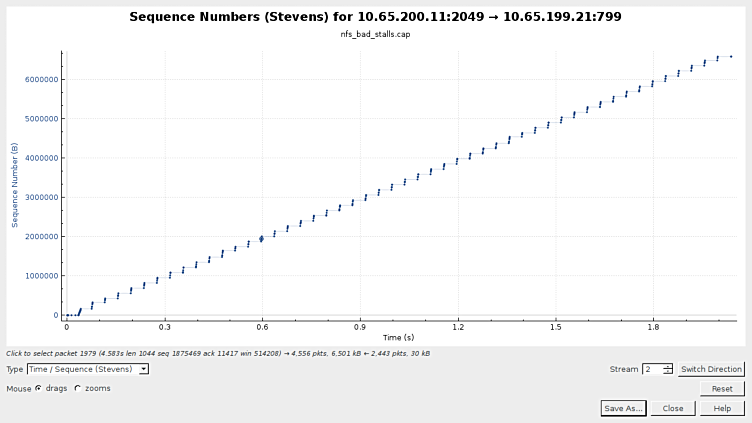Select the 'drags' mouse mode radio button
752x423 pixels.
[x=39, y=388]
